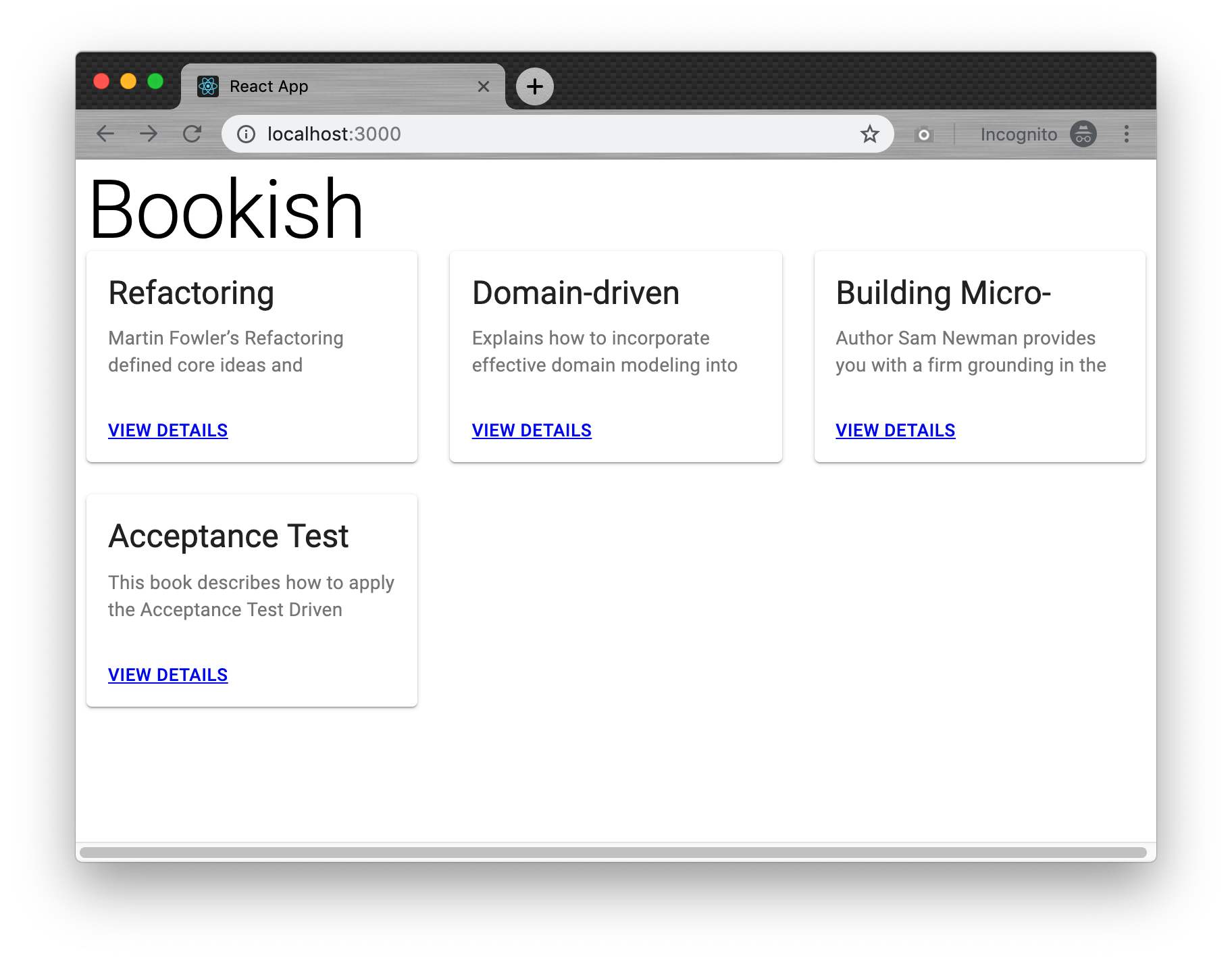The image size is (1232, 962).
Task: Click View Details under Building Micro-
Action: 895,430
